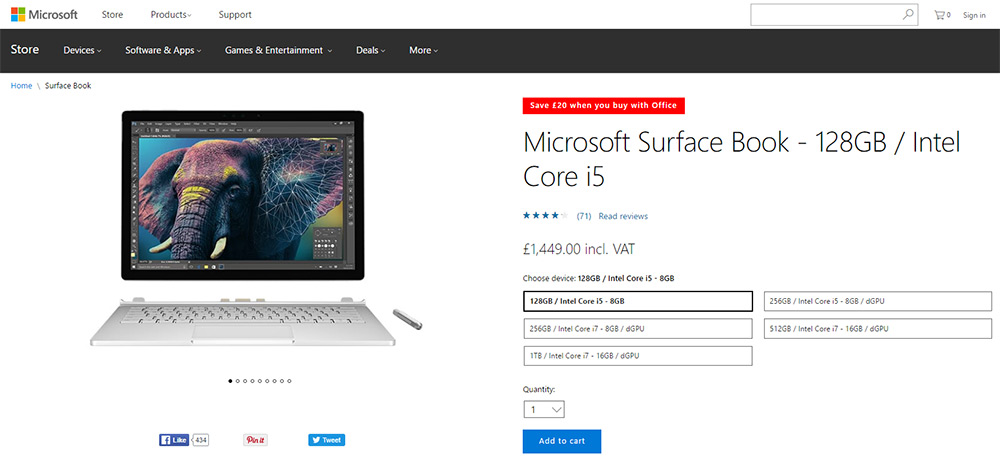Open the shopping cart

[x=942, y=15]
